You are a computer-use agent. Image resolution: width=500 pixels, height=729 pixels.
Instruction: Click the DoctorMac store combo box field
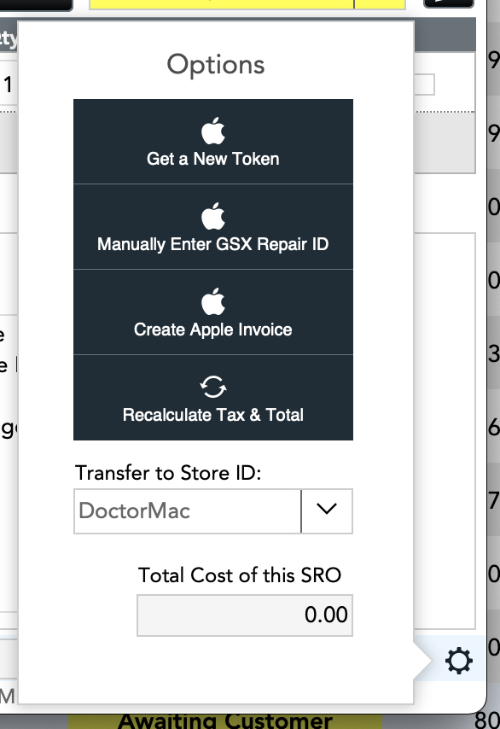pos(187,511)
